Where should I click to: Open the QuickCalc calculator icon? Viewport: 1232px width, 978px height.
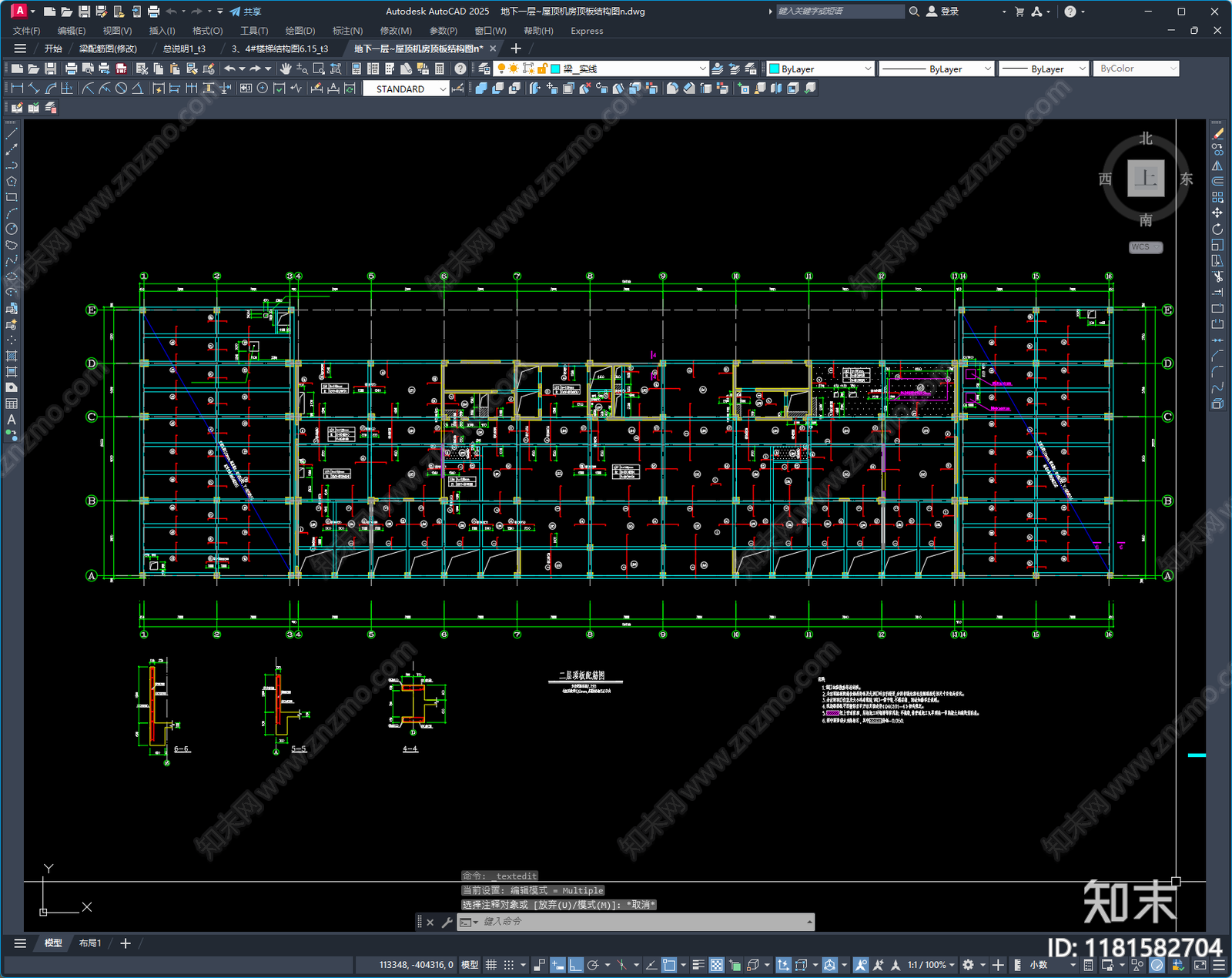click(x=440, y=69)
